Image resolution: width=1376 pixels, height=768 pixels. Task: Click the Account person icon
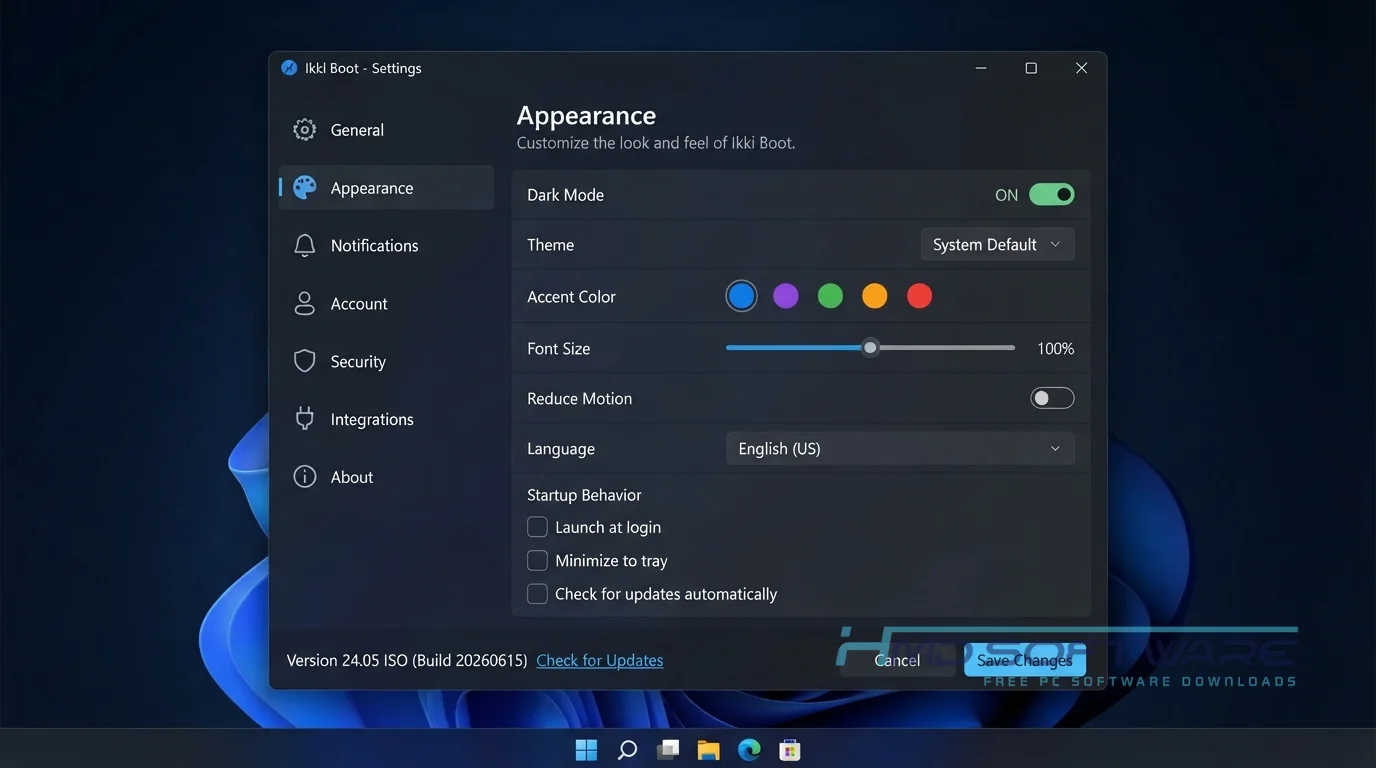[x=304, y=304]
